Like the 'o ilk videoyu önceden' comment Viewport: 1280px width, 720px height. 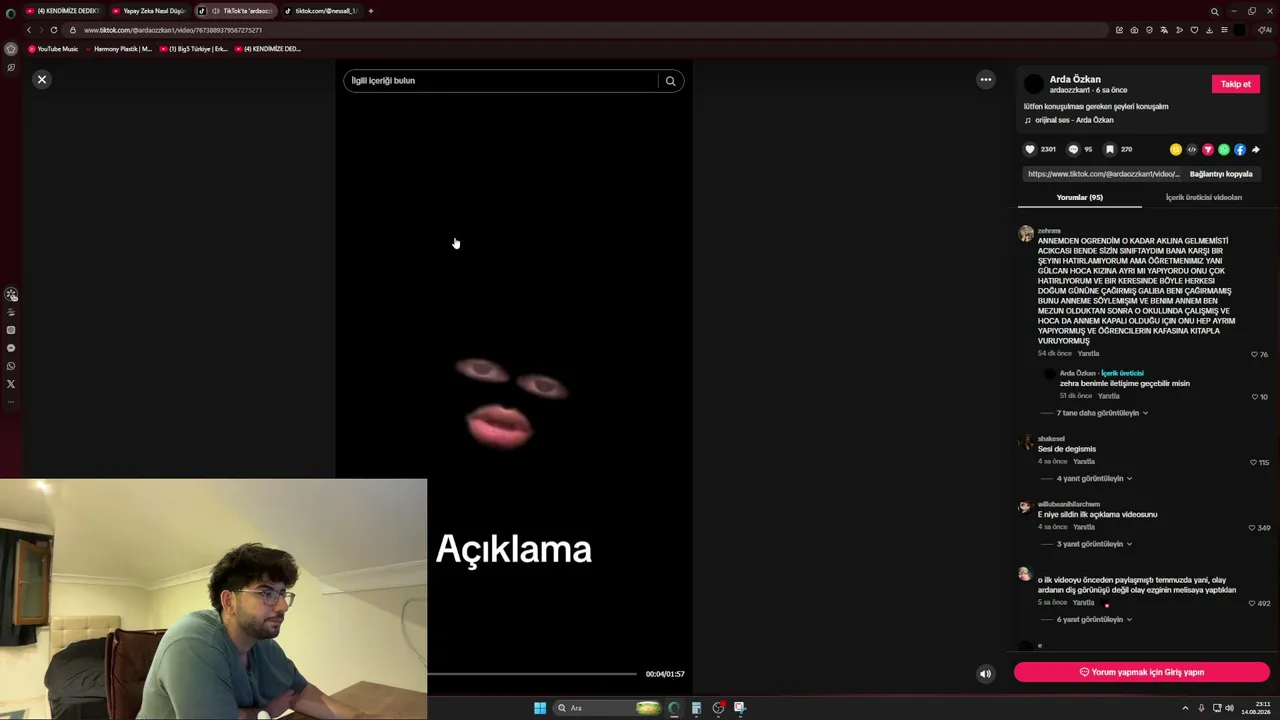click(1252, 604)
